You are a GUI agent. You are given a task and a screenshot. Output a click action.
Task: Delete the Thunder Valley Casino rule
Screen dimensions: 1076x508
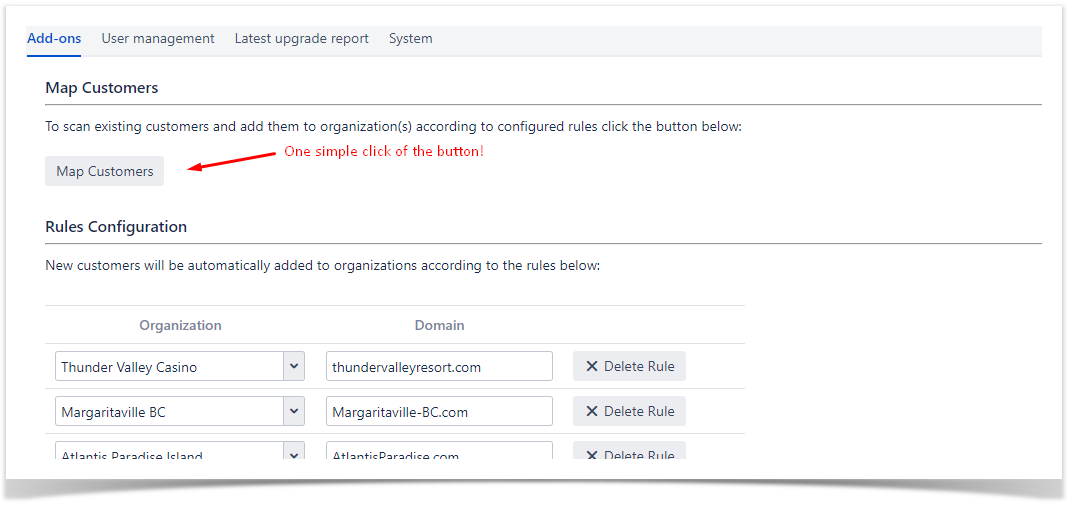pos(629,366)
